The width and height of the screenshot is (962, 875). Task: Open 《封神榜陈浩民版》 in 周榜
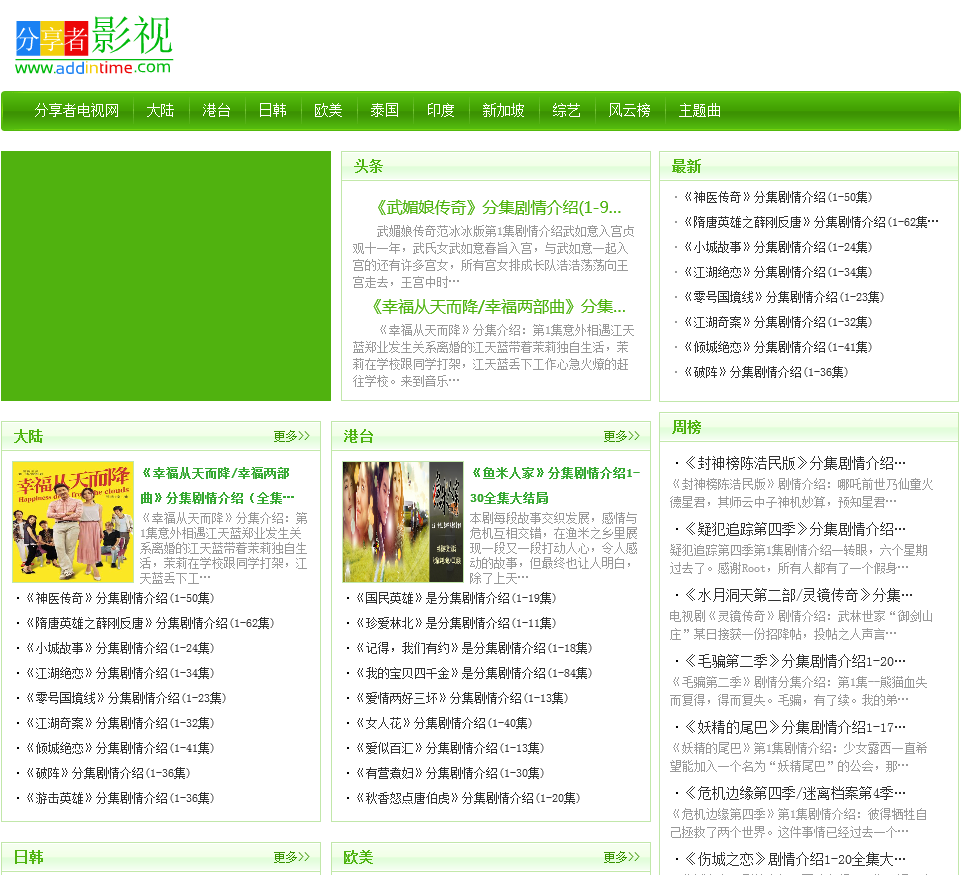pos(795,463)
